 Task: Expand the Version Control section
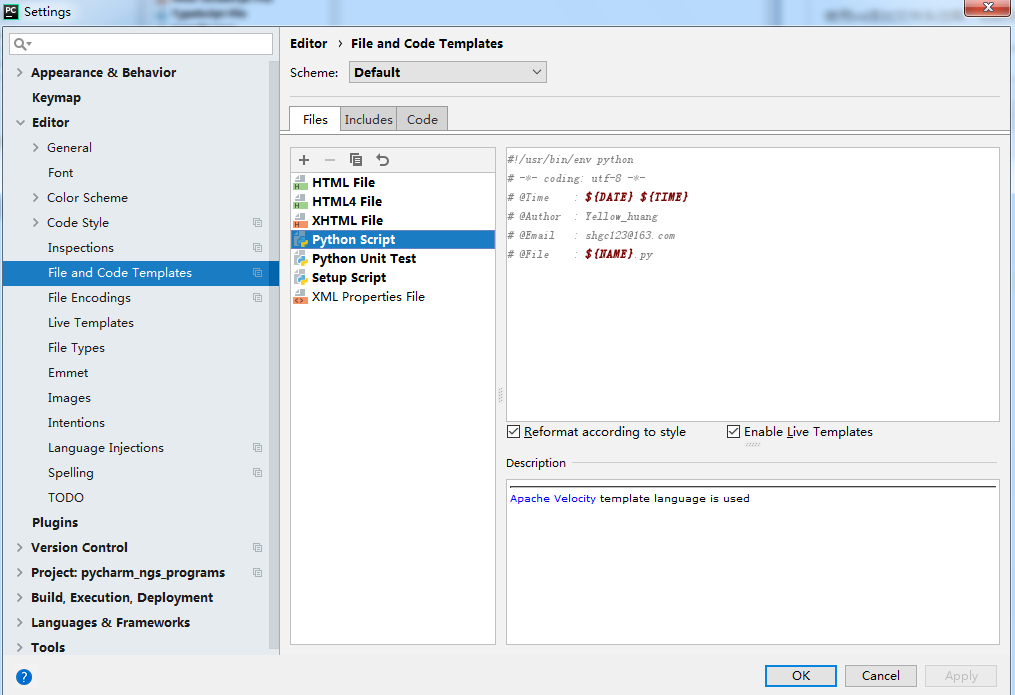point(19,547)
